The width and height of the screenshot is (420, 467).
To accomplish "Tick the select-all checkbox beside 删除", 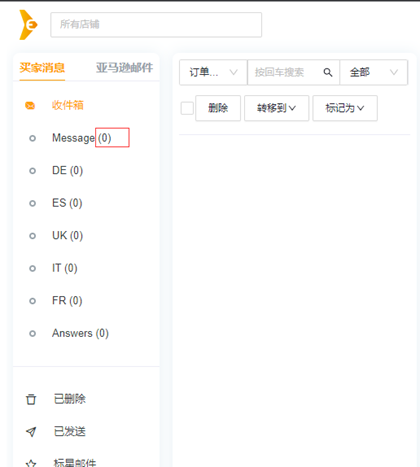I will [187, 108].
